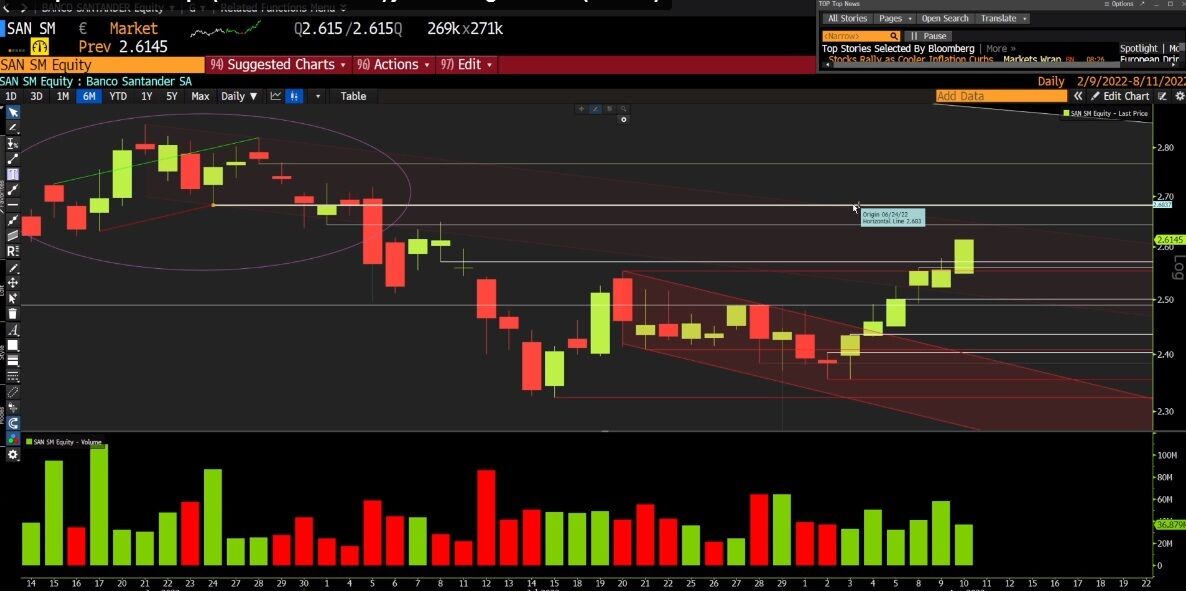
Task: Click the trash delete annotation icon
Action: [13, 314]
